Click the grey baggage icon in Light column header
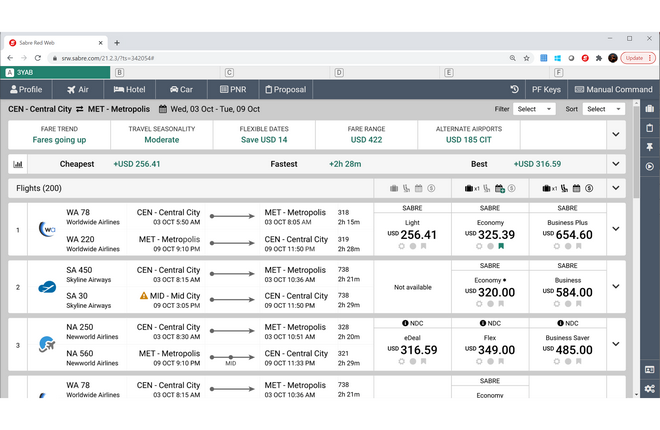660x430 pixels. (x=394, y=188)
